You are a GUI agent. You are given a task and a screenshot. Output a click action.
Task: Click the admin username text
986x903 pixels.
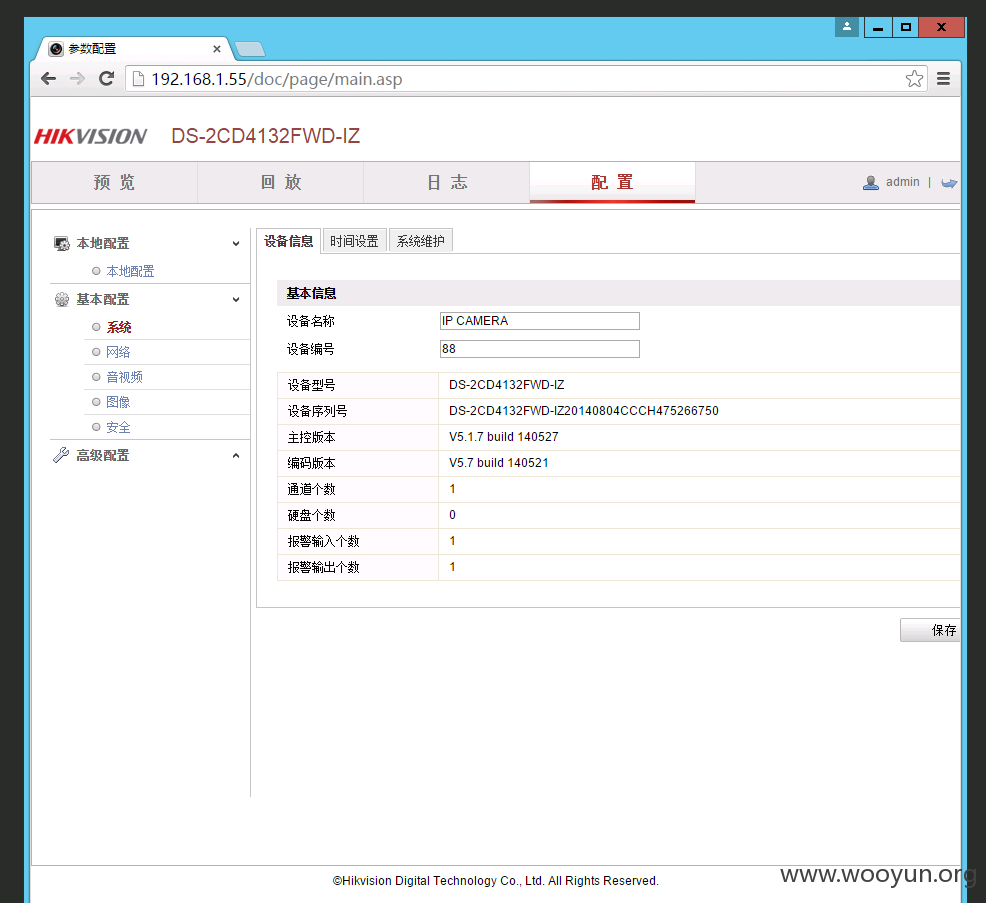click(x=902, y=182)
